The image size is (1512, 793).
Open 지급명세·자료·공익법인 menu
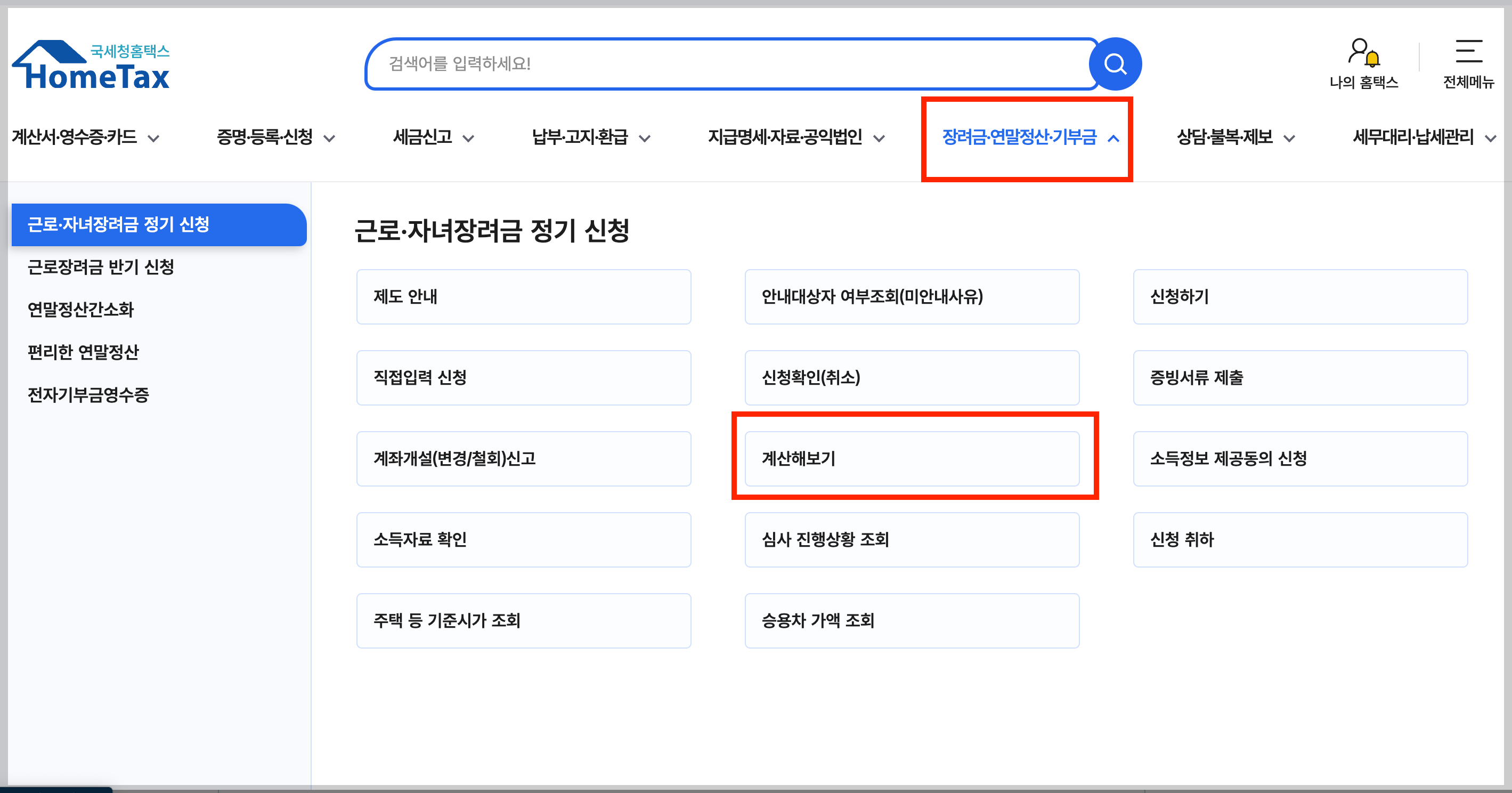[x=785, y=137]
